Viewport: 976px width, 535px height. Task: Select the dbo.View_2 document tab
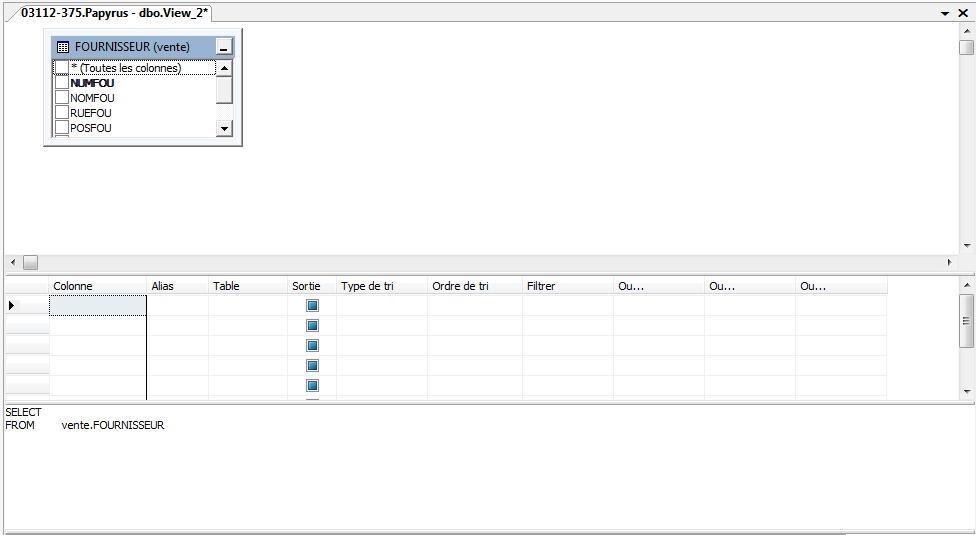click(x=114, y=12)
